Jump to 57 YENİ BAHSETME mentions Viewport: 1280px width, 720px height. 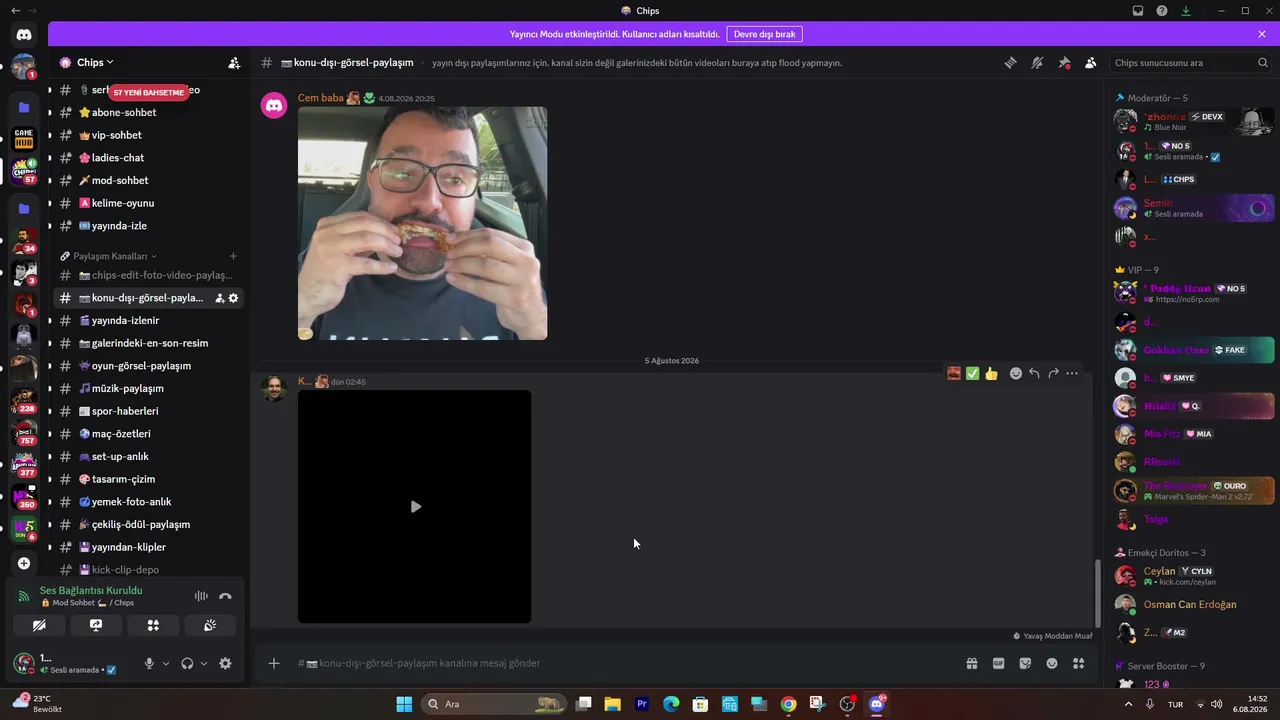[149, 92]
